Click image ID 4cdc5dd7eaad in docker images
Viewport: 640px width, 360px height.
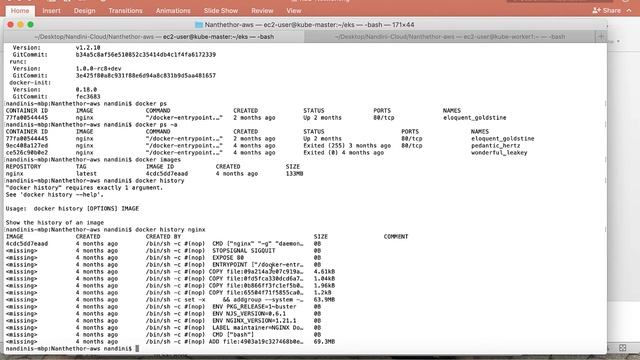167,173
